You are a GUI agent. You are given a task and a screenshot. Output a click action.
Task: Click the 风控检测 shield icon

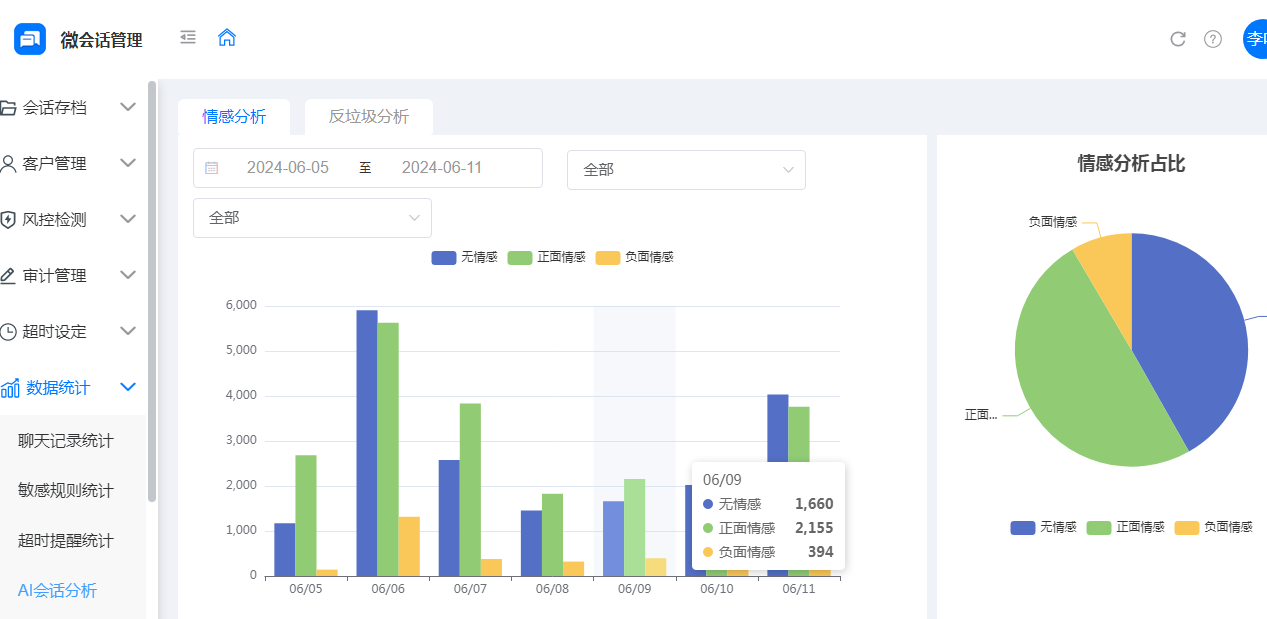click(8, 219)
